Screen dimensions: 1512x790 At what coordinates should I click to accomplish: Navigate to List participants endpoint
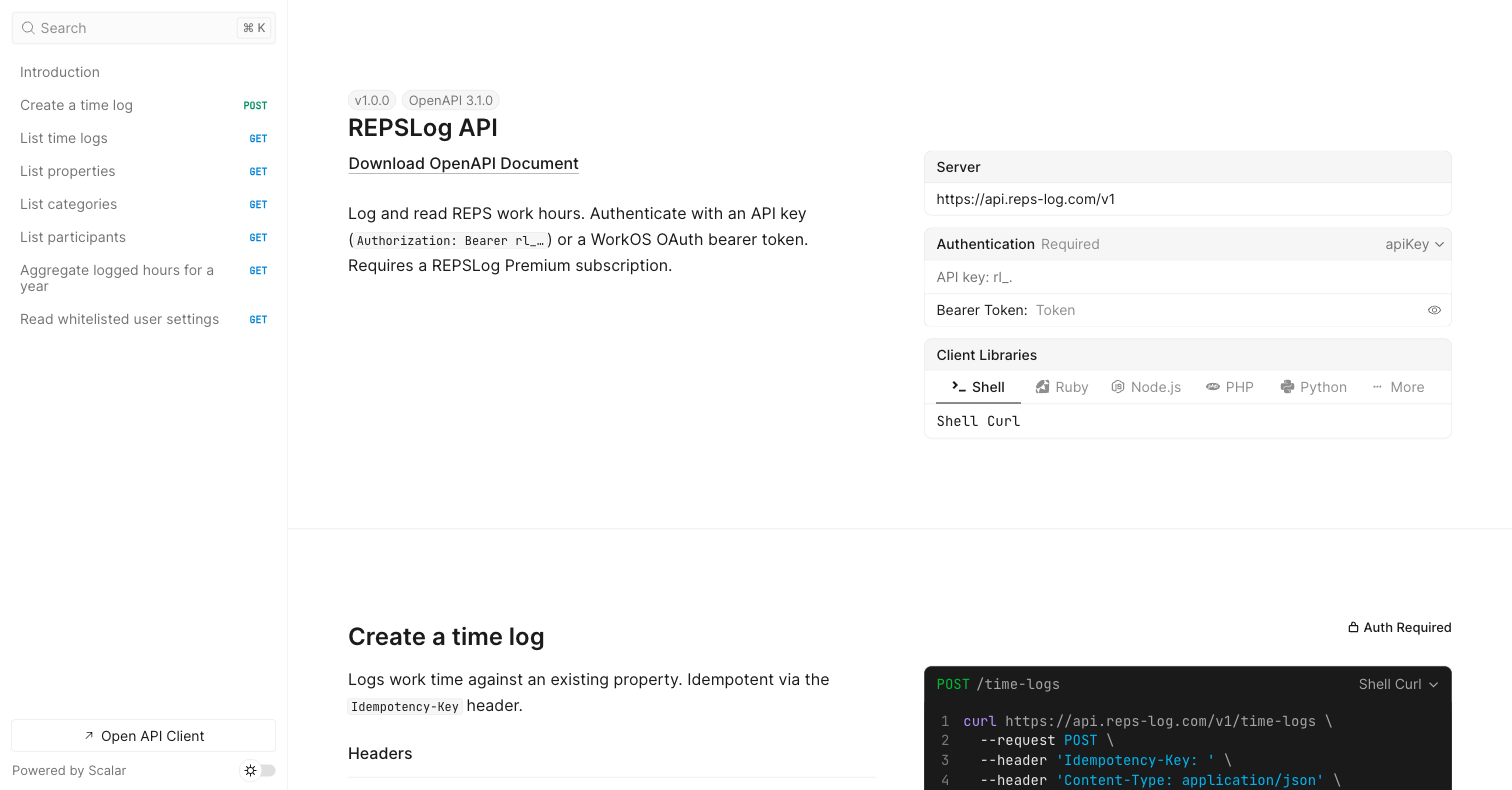click(143, 237)
